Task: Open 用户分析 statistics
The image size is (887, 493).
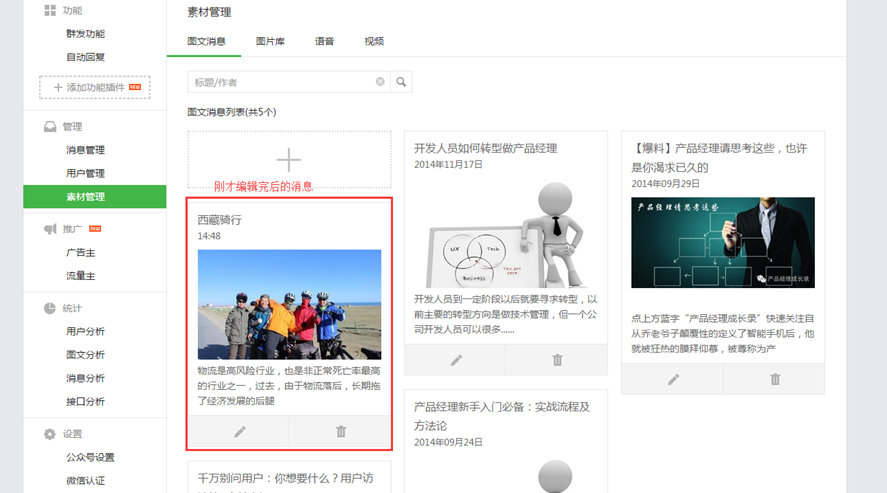Action: [x=85, y=331]
